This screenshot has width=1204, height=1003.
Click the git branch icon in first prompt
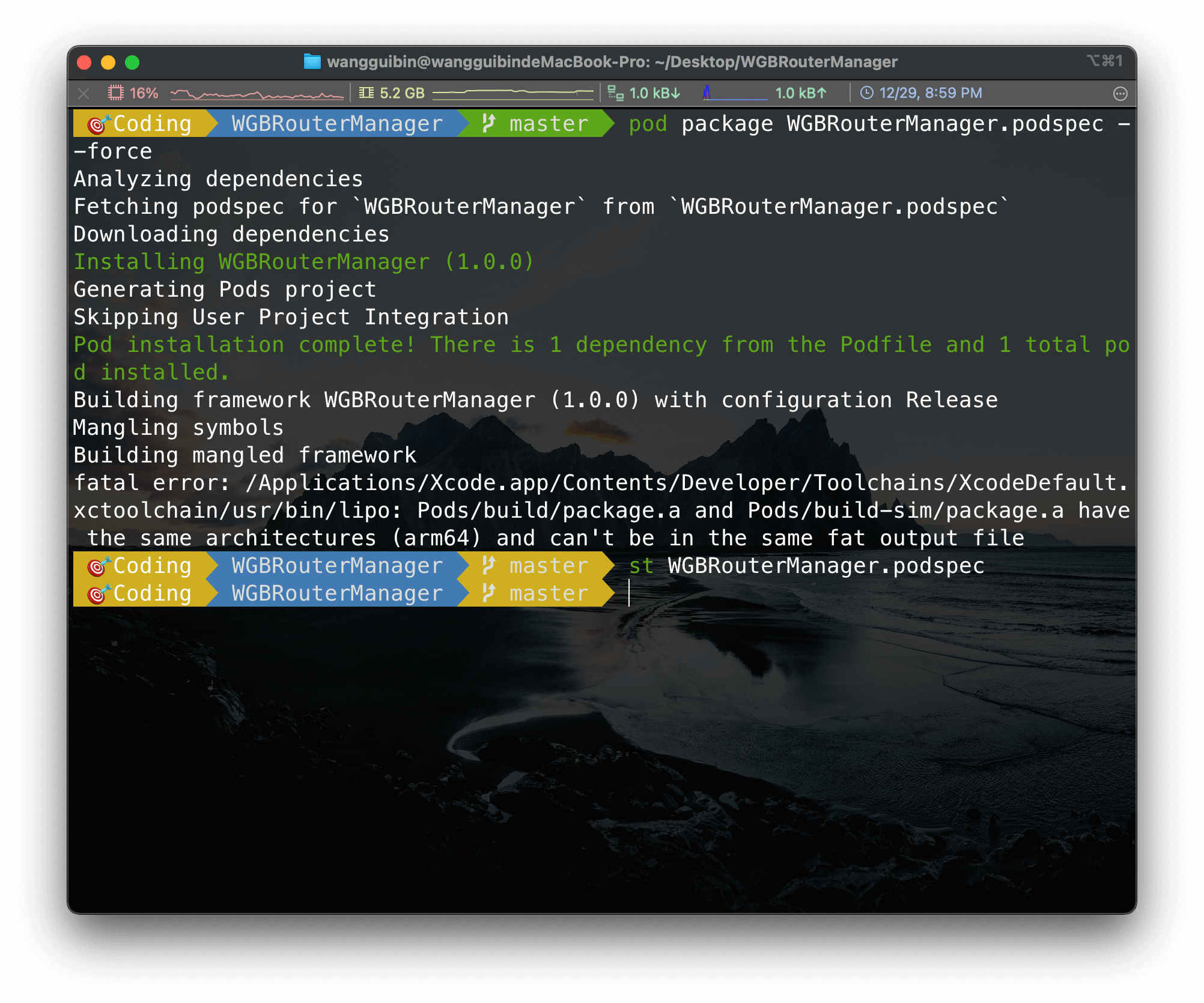pos(488,123)
